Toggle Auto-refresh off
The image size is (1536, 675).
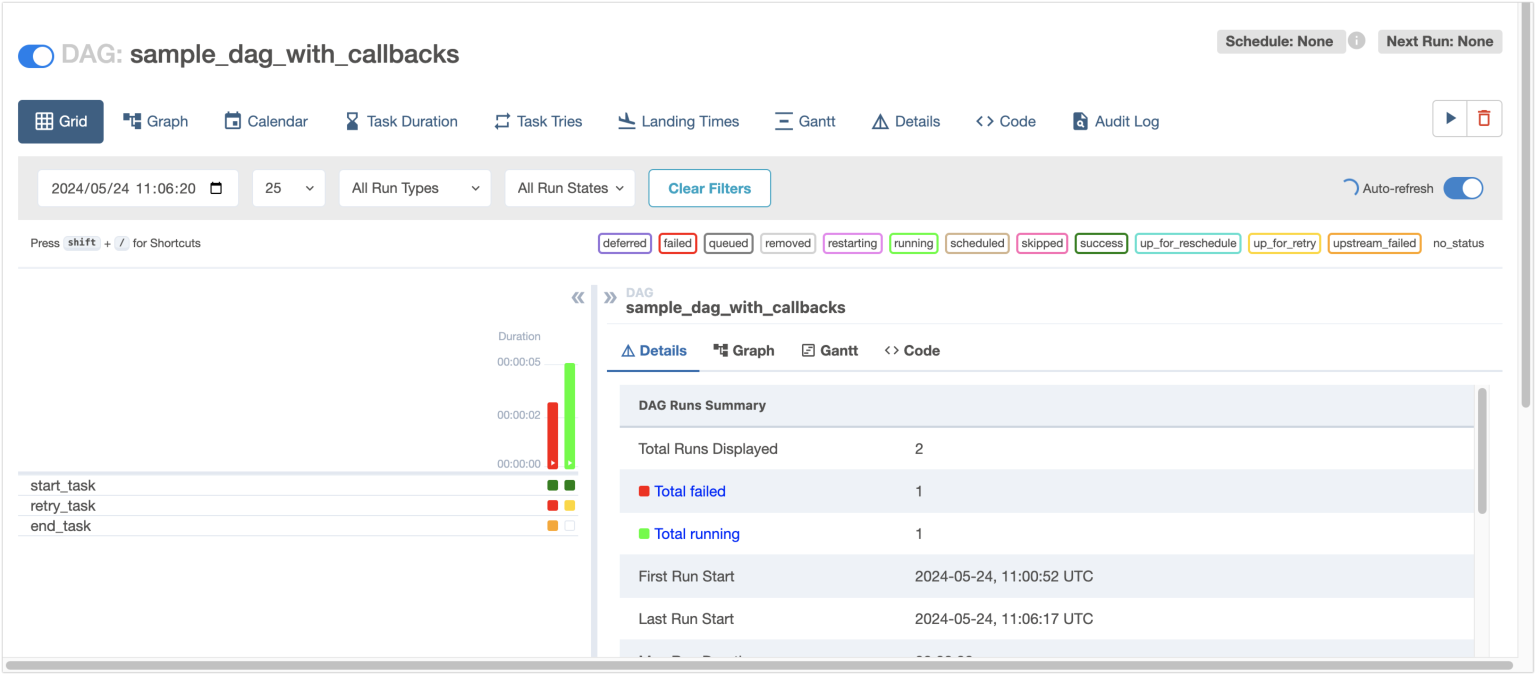[x=1463, y=188]
